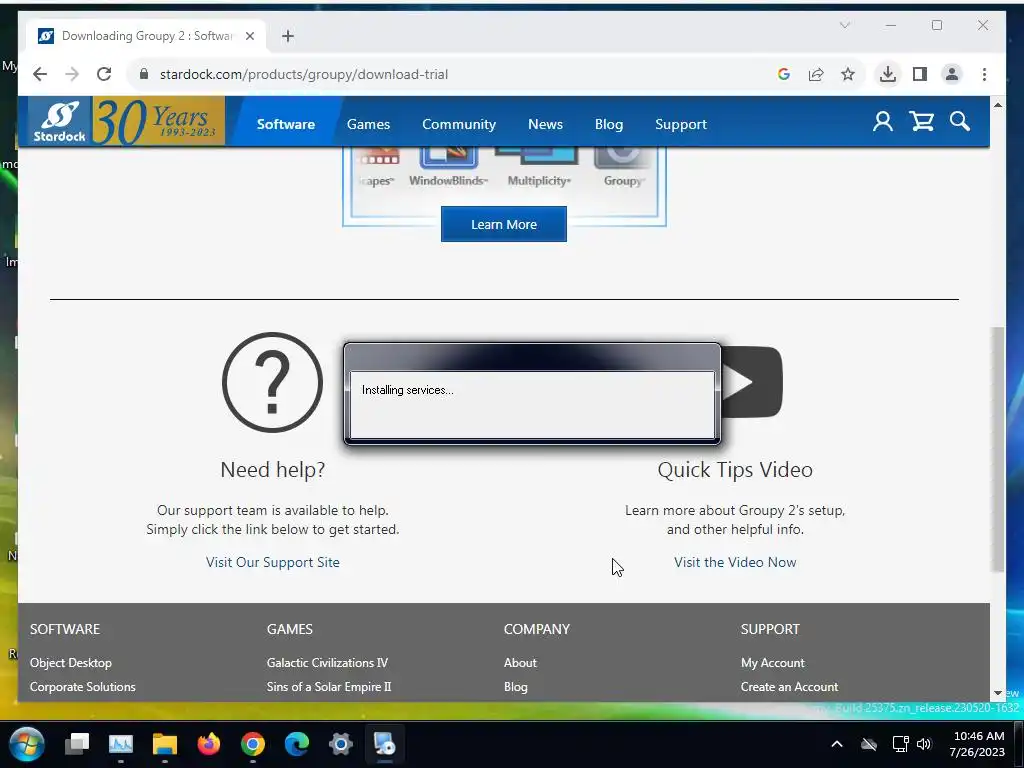This screenshot has width=1024, height=768.
Task: Open the Chrome profile avatar
Action: point(952,74)
